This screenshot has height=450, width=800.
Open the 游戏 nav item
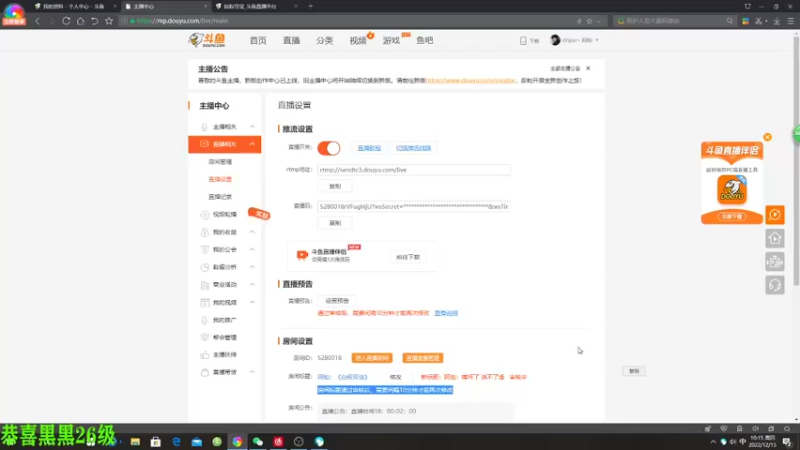391,40
